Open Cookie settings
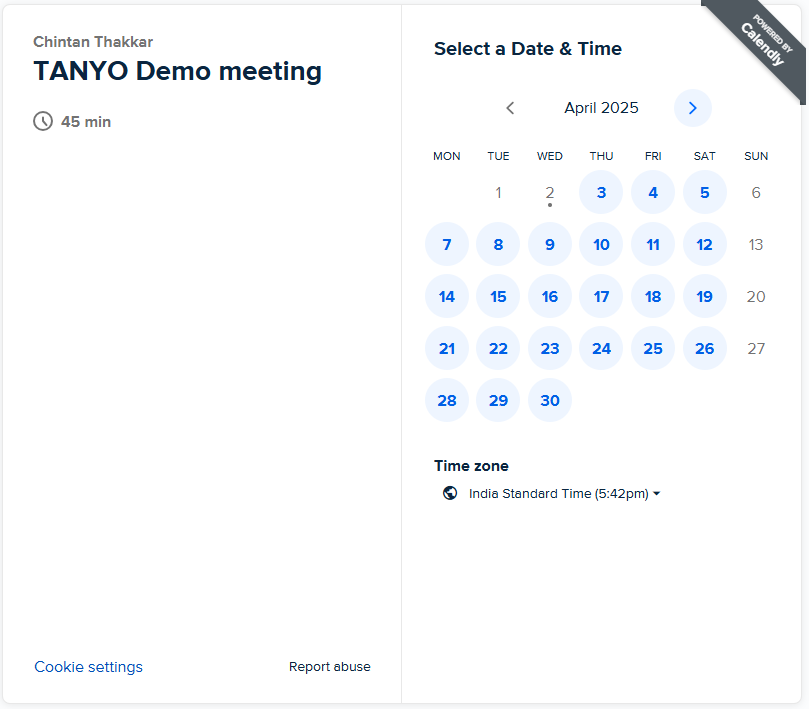 click(88, 667)
